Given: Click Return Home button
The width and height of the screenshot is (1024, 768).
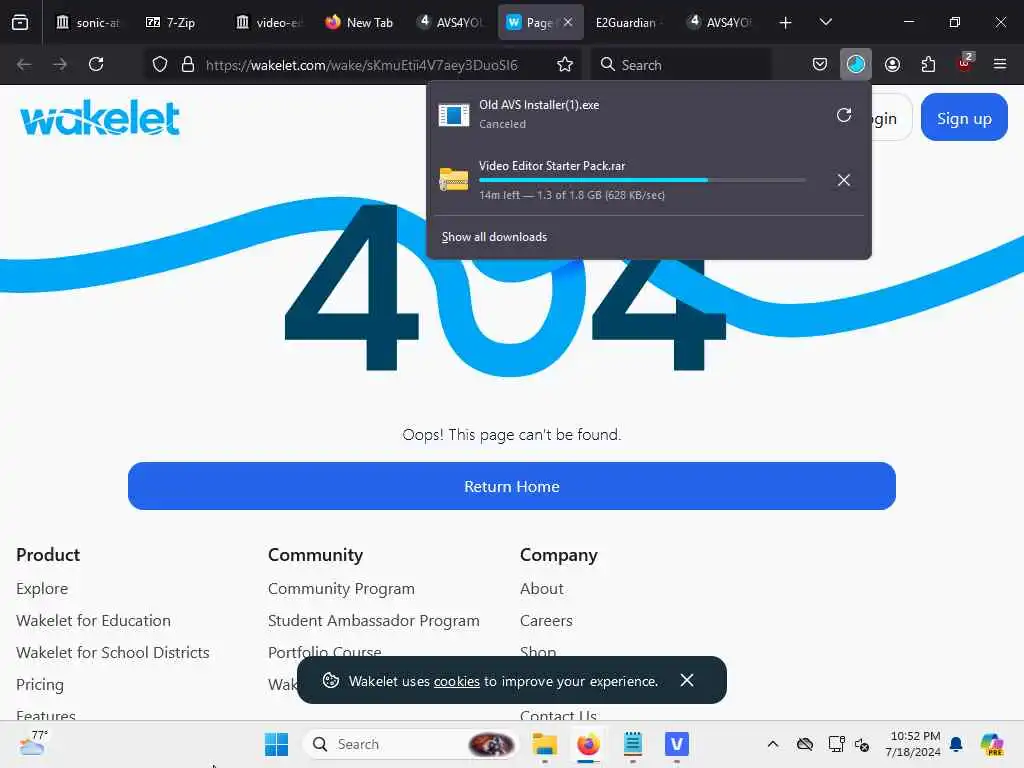Looking at the screenshot, I should (511, 486).
